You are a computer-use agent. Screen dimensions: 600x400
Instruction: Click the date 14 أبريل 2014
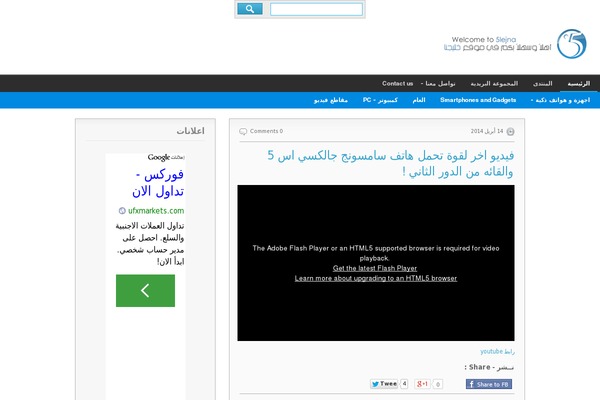tap(487, 131)
